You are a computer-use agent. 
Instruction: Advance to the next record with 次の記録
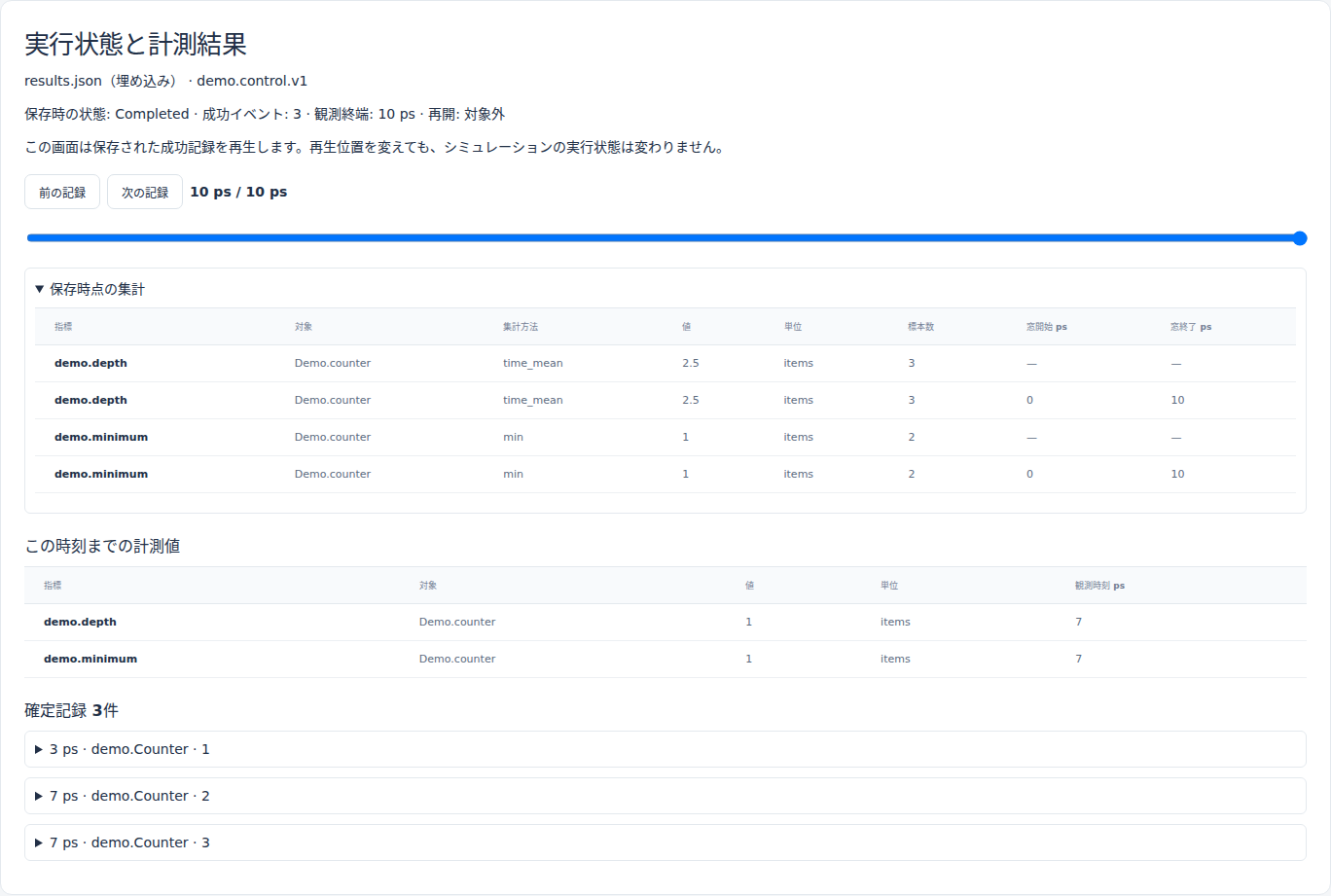(x=145, y=193)
